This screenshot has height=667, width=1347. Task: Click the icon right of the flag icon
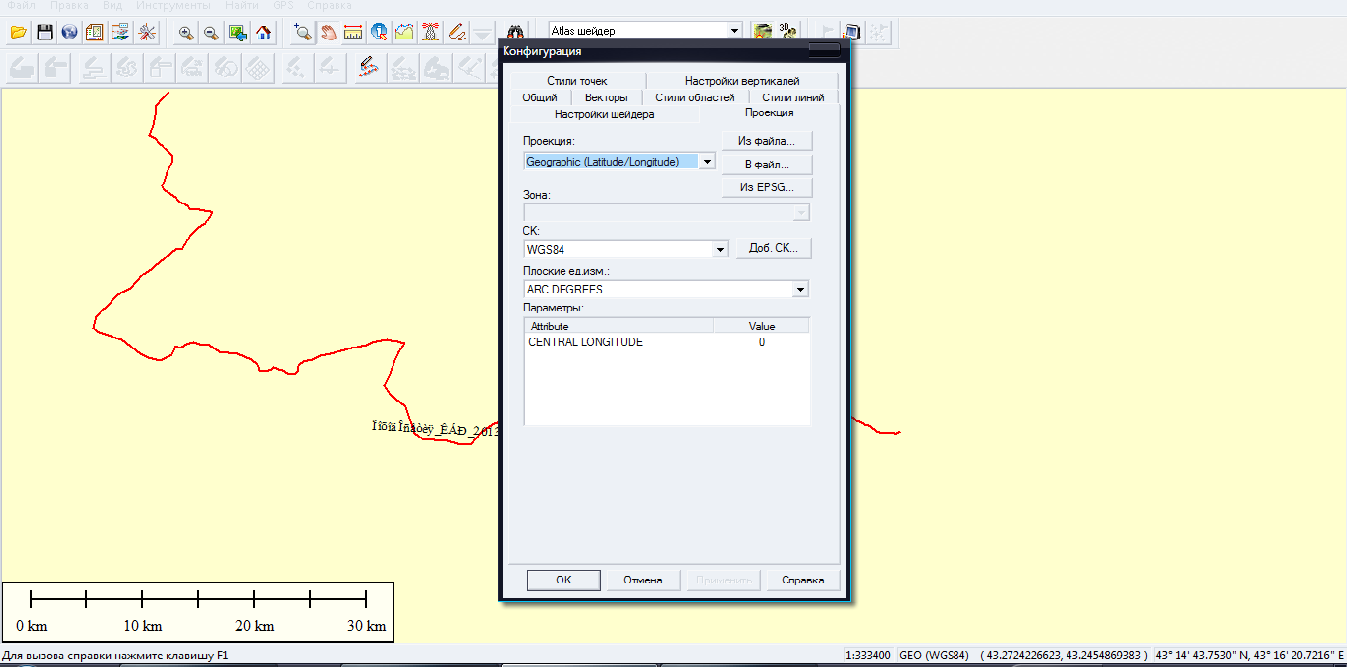pos(851,32)
